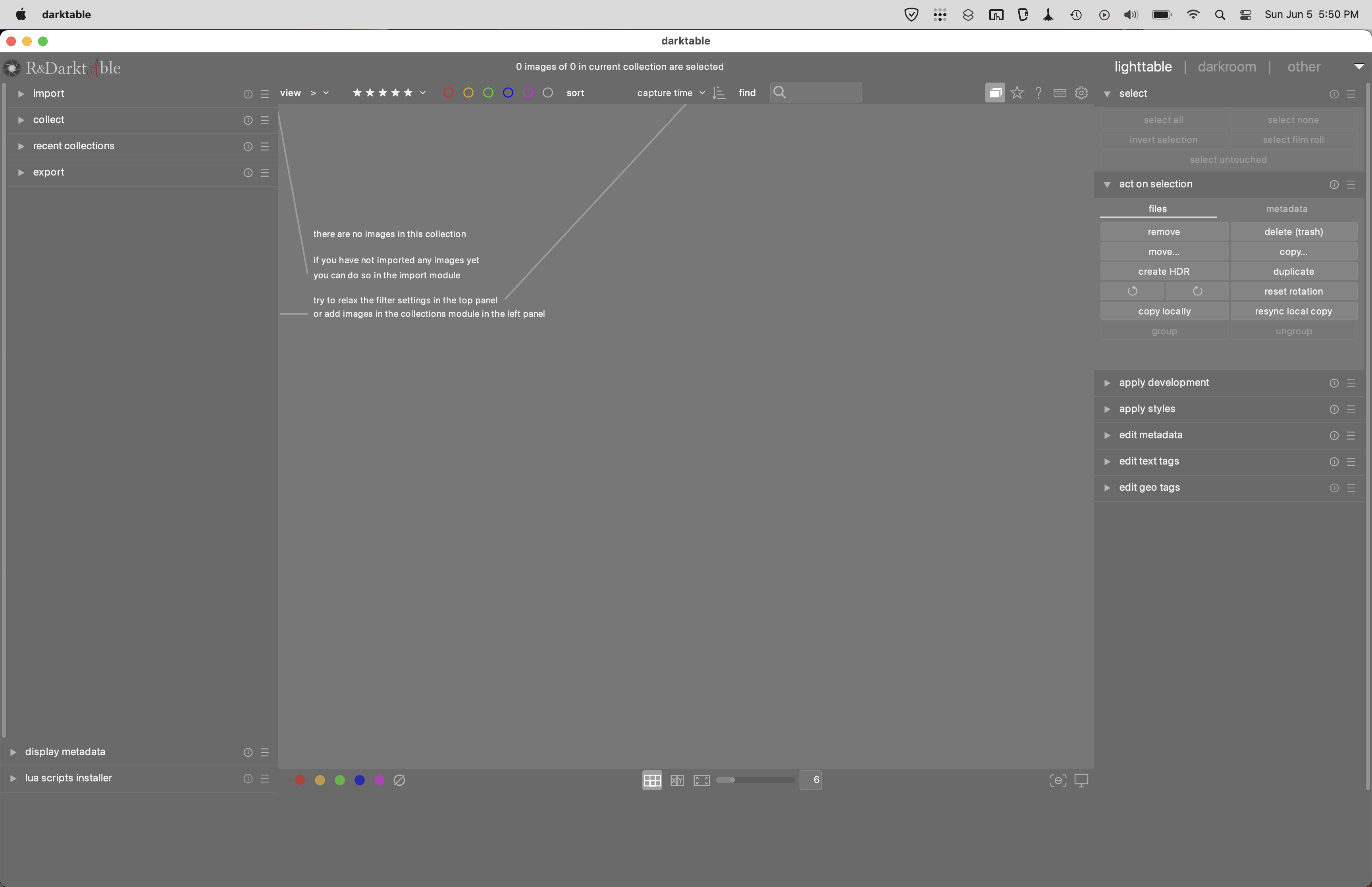
Task: Open keyboard shortcuts reference icon
Action: tap(1060, 93)
